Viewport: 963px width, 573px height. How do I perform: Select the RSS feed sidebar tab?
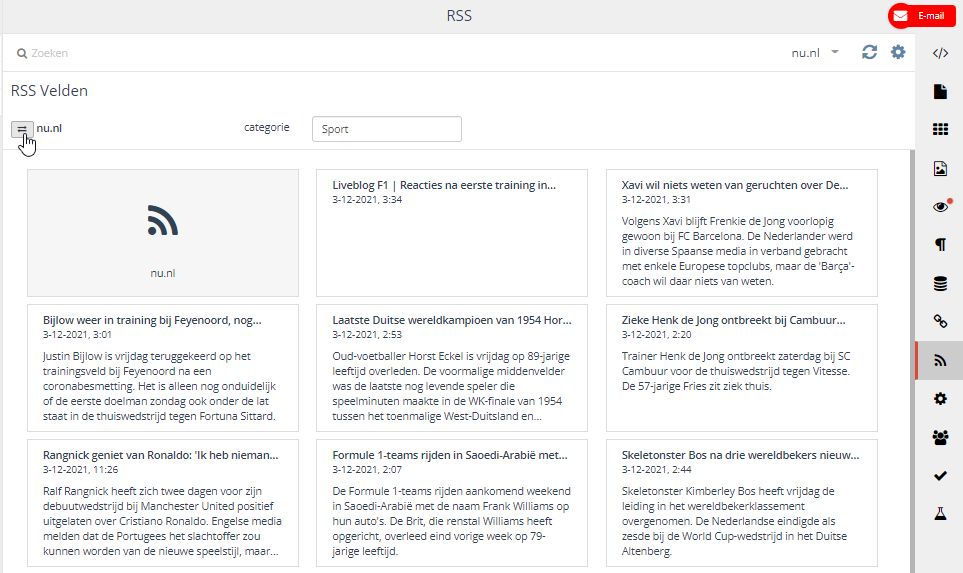click(939, 360)
